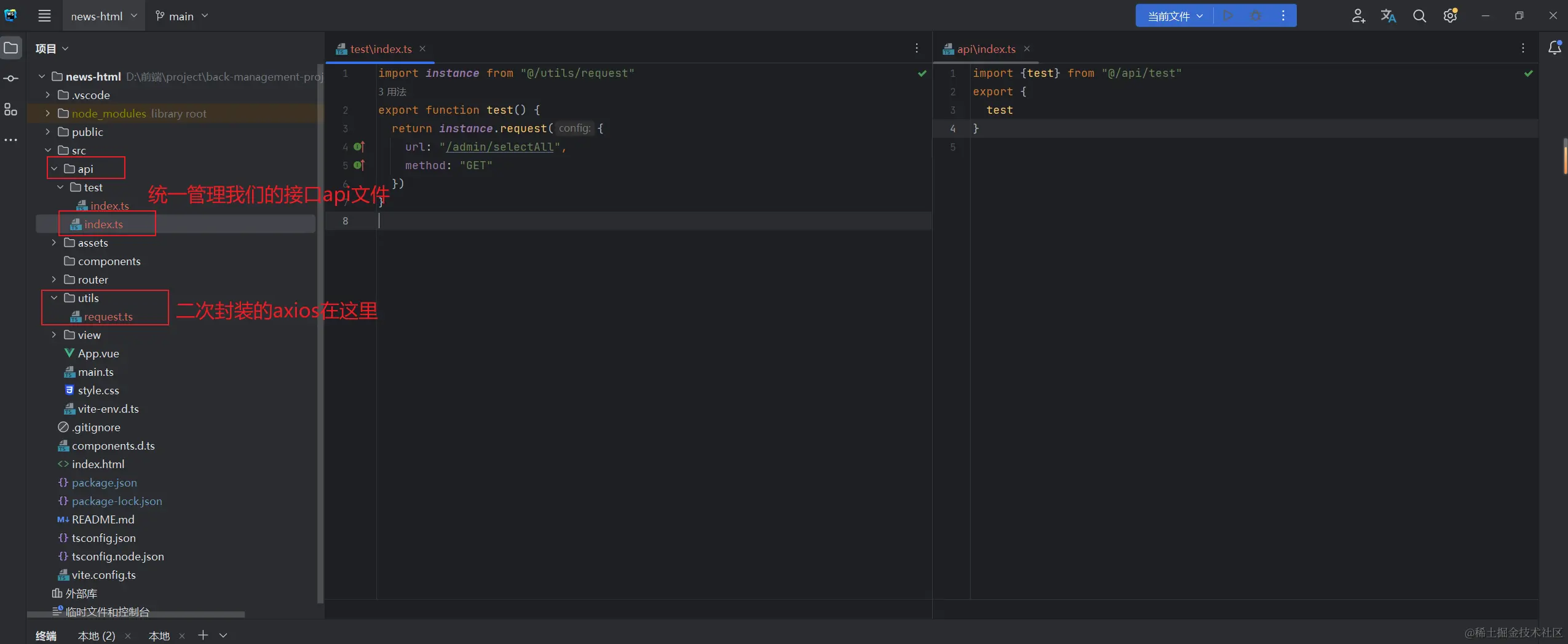
Task: Toggle the gutter marker beside url line
Action: coord(359,147)
